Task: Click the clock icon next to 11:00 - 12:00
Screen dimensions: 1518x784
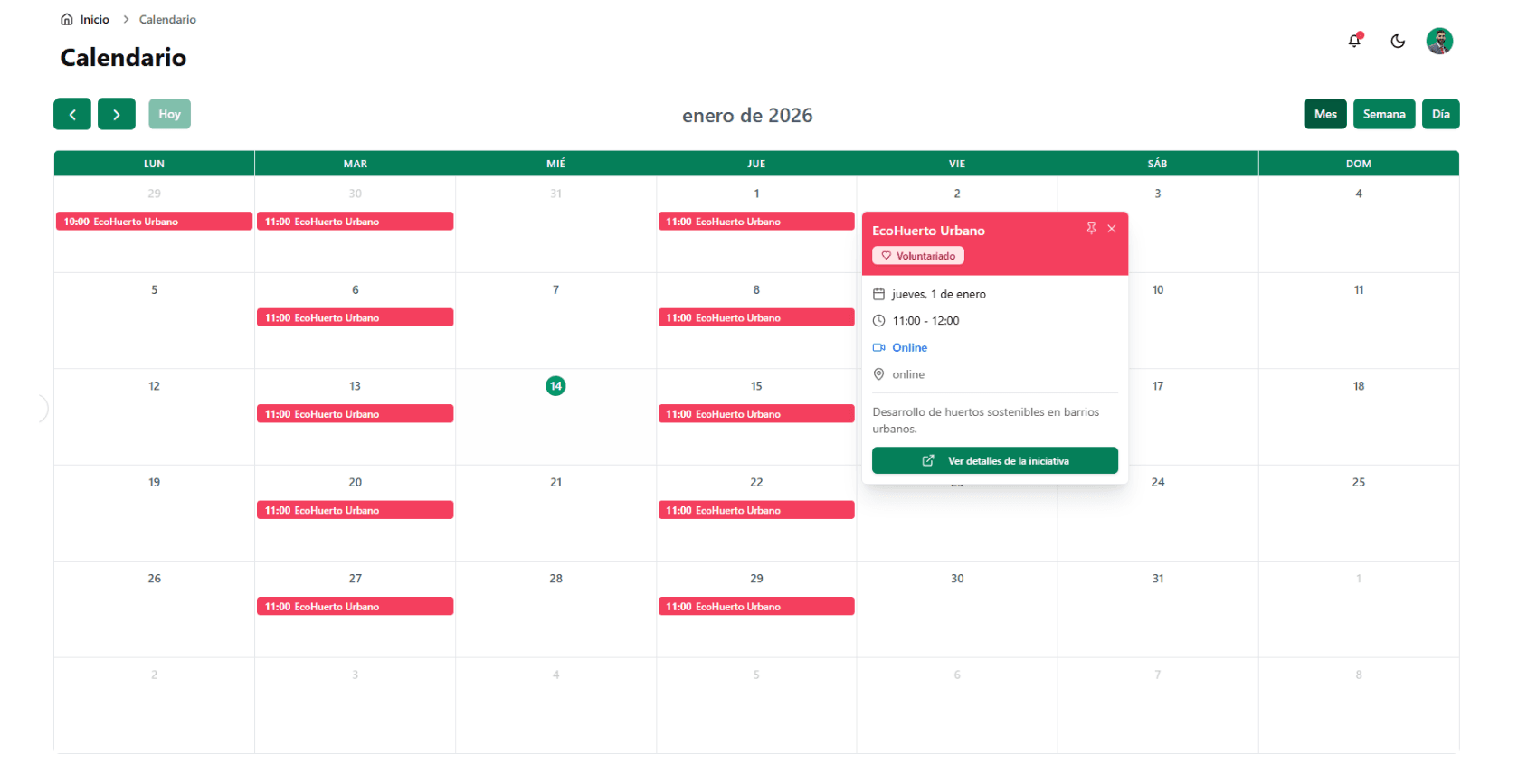Action: 879,320
